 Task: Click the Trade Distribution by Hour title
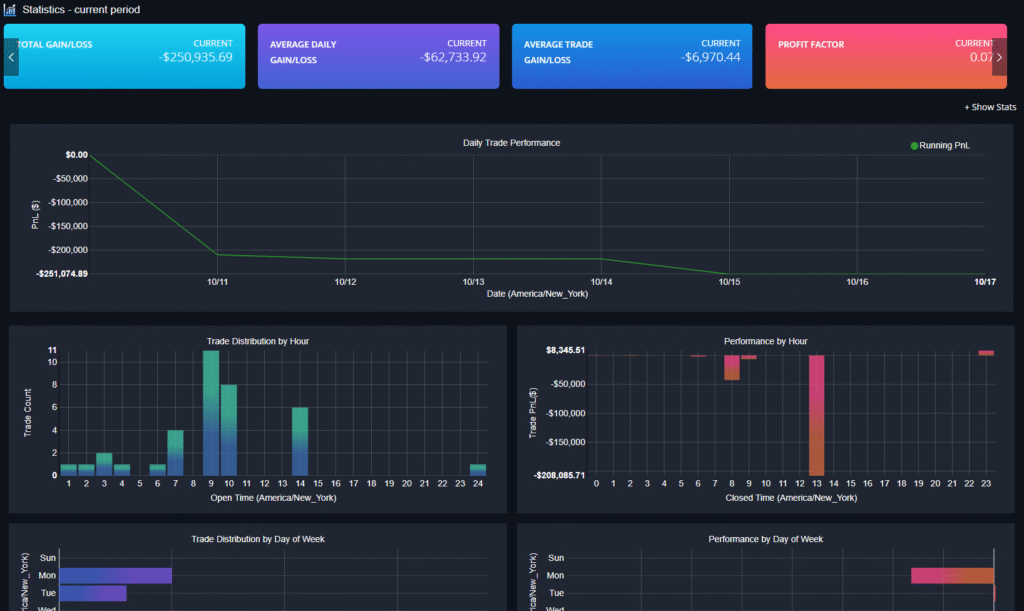pyautogui.click(x=258, y=341)
